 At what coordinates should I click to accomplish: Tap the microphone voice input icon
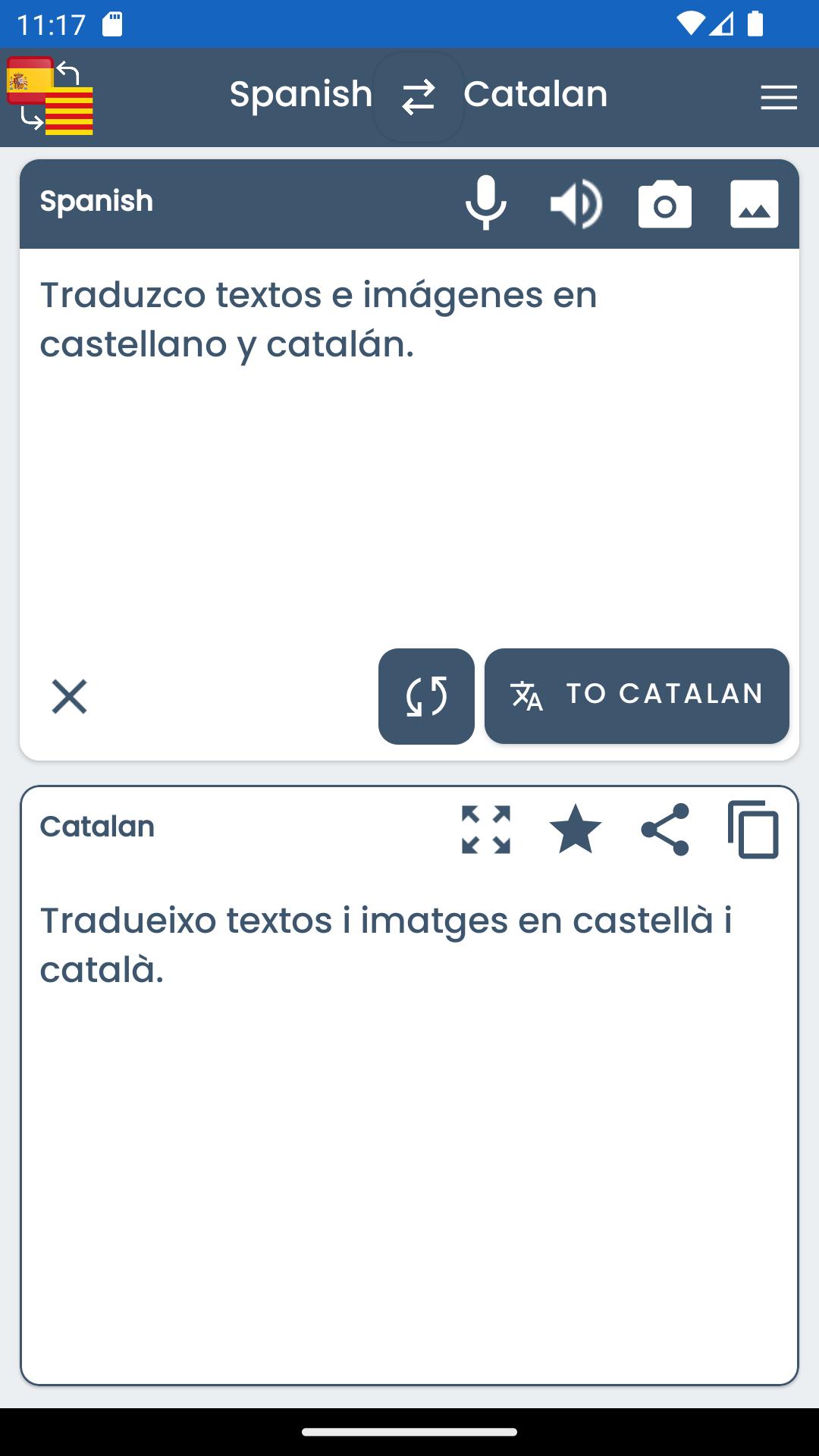pos(485,203)
